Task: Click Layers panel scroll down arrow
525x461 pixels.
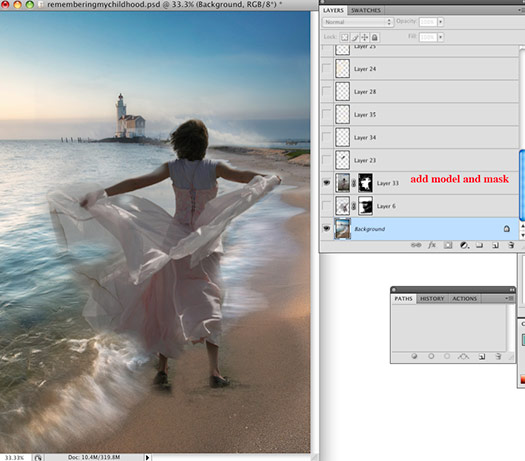Action: 522,235
